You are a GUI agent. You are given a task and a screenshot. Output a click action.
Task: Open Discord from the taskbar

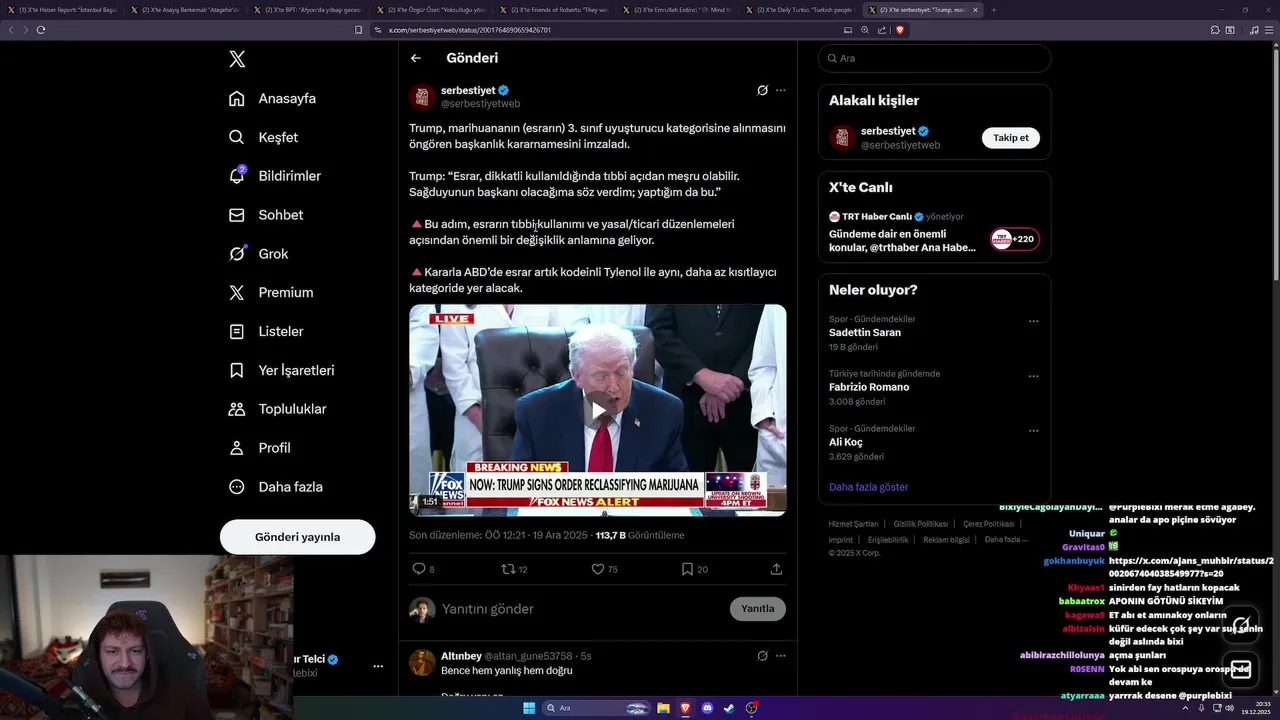point(707,708)
